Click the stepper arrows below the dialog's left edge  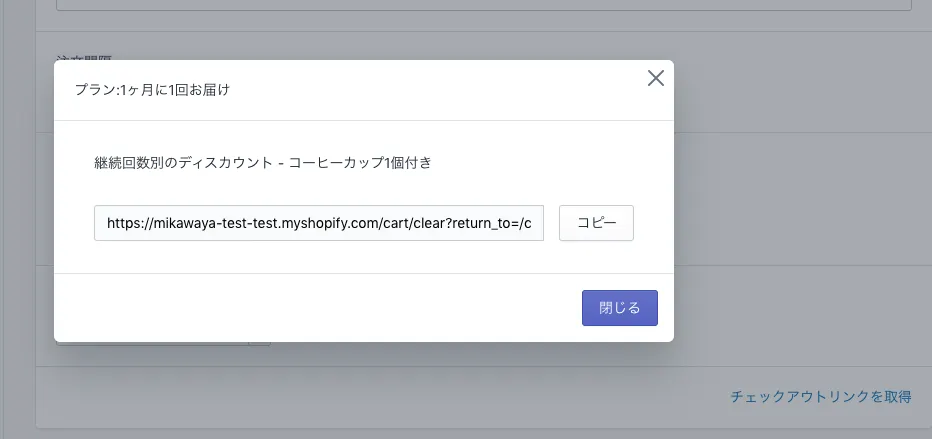(x=259, y=345)
